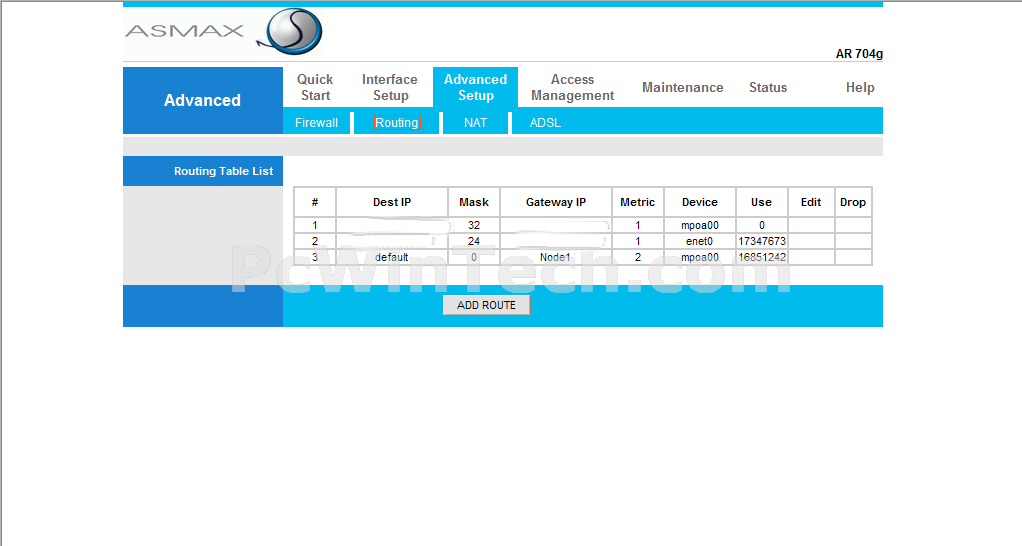Click the mask value 32
Image resolution: width=1022 pixels, height=546 pixels.
coord(474,225)
